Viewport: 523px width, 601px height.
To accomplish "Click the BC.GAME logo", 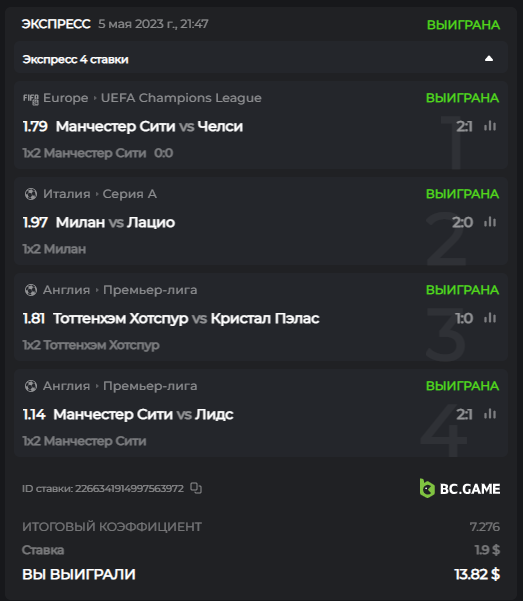I will pos(460,488).
